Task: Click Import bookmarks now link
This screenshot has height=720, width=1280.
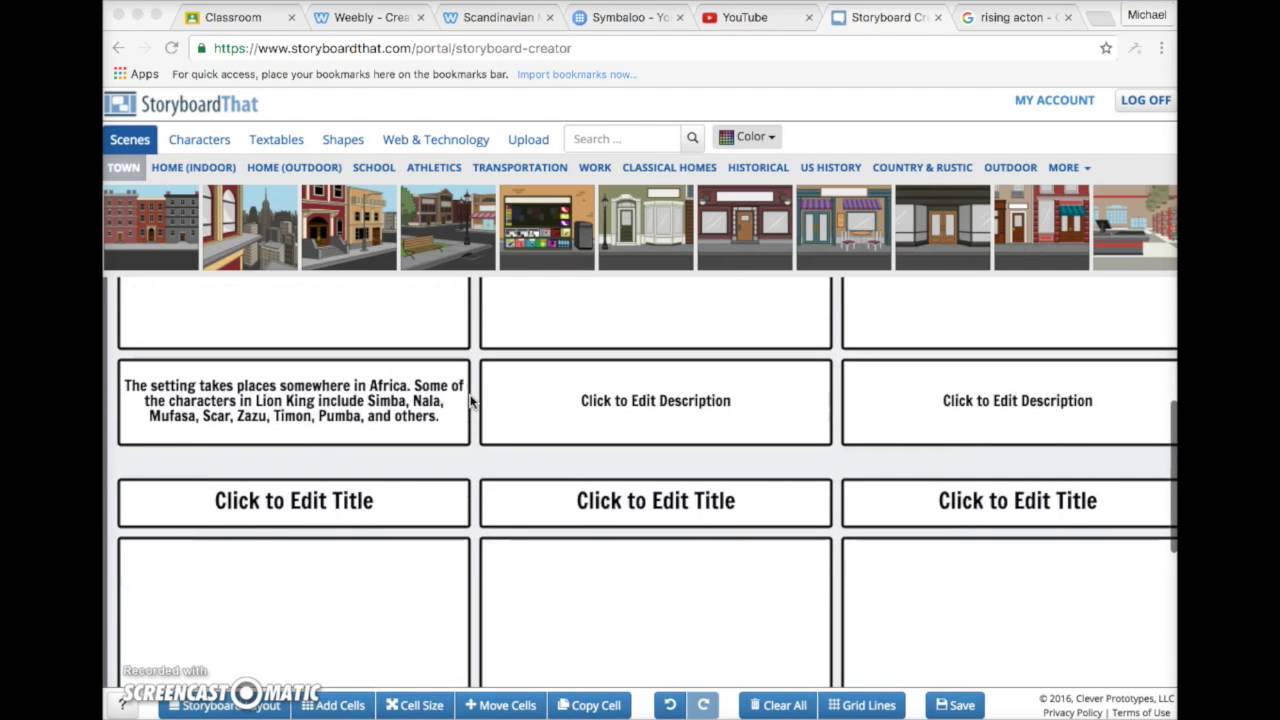Action: tap(576, 74)
